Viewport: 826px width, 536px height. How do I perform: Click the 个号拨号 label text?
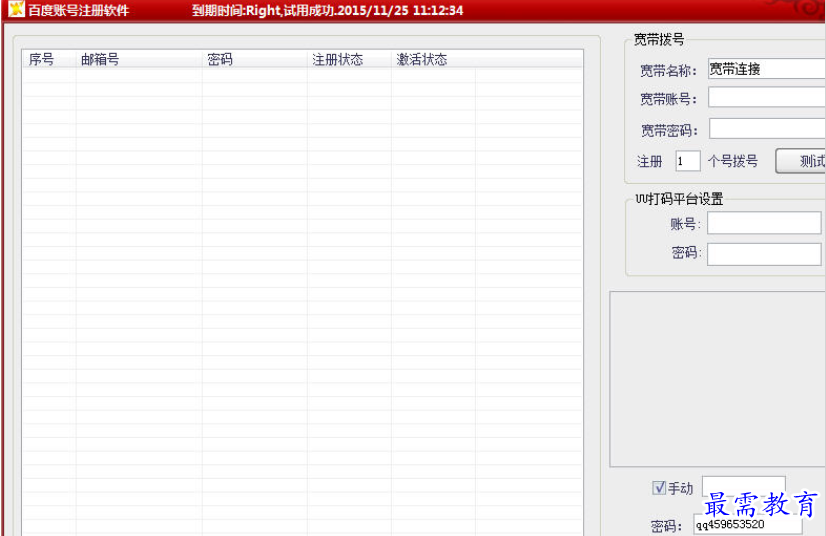(733, 161)
